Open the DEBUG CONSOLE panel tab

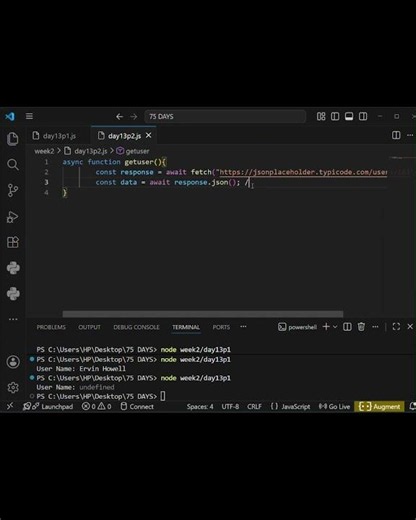point(136,327)
